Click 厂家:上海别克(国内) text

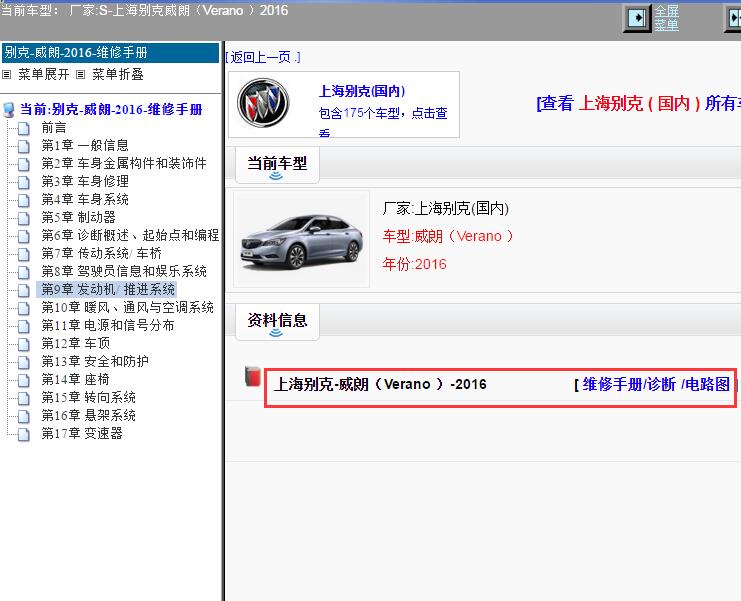click(446, 208)
